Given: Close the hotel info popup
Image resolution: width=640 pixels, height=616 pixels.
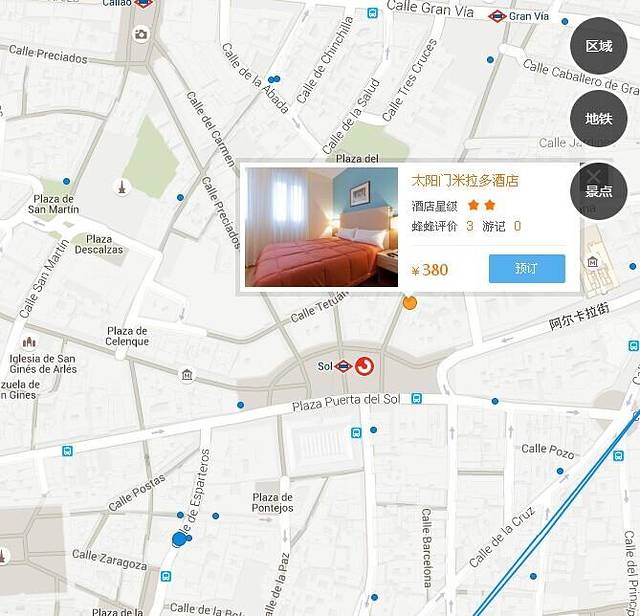Looking at the screenshot, I should (x=593, y=174).
